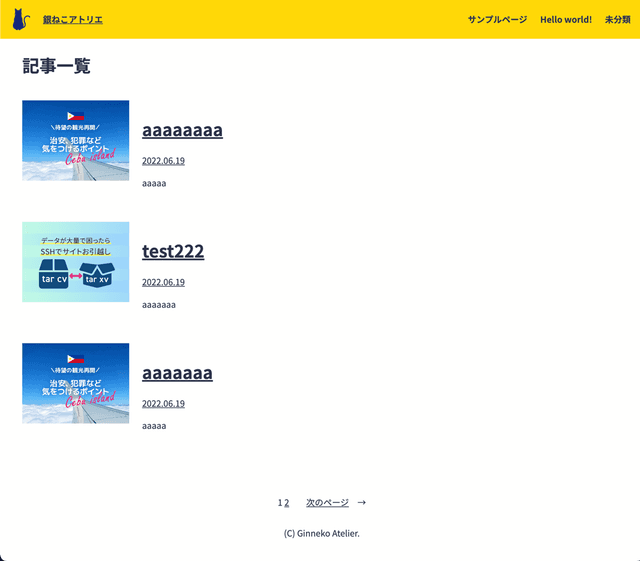Image resolution: width=640 pixels, height=561 pixels.
Task: Open サンプルページ in the navigation menu
Action: (x=497, y=20)
